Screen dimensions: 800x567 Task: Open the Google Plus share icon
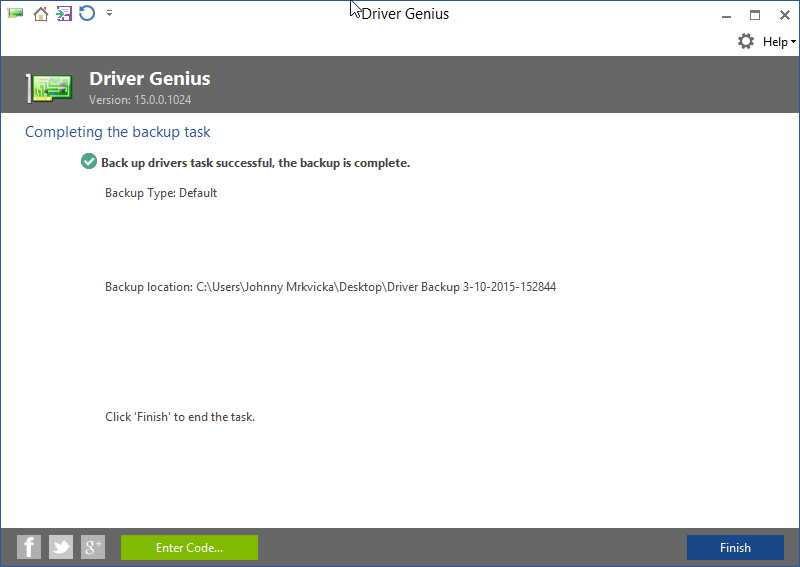[x=93, y=547]
